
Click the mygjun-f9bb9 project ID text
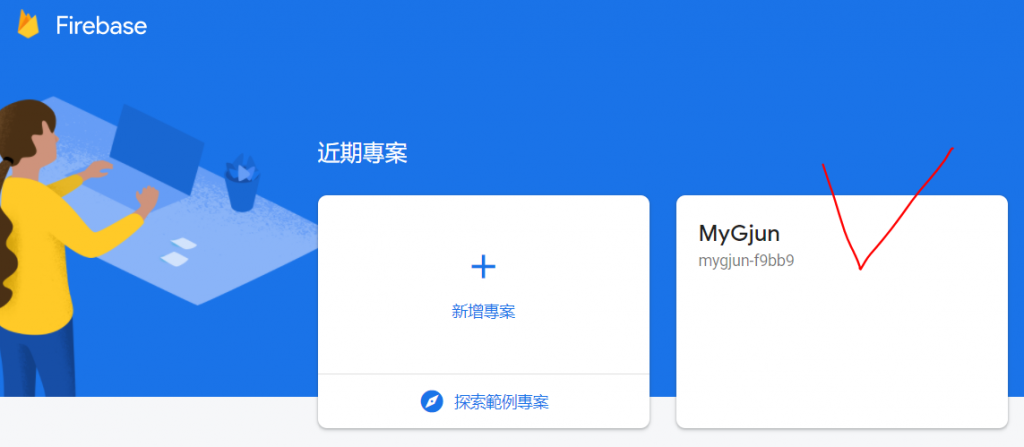tap(746, 261)
